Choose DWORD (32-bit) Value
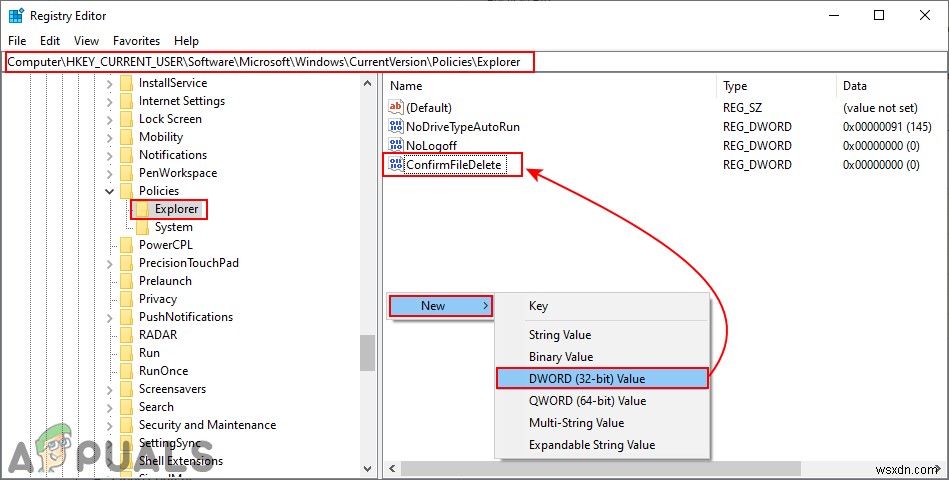This screenshot has width=949, height=480. (x=602, y=379)
